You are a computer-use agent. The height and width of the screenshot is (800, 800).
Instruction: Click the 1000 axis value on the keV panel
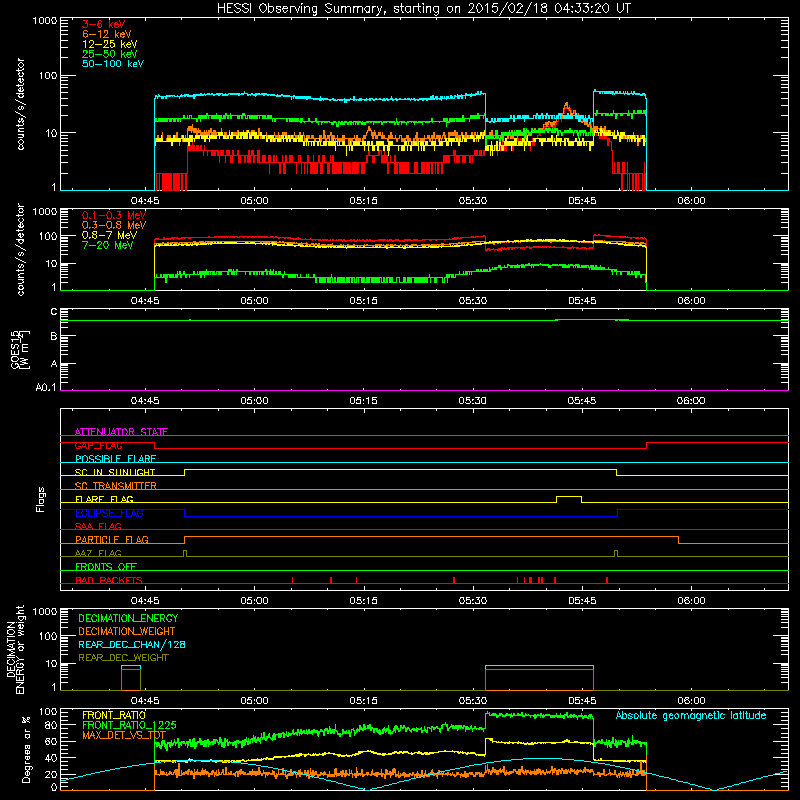click(x=45, y=21)
